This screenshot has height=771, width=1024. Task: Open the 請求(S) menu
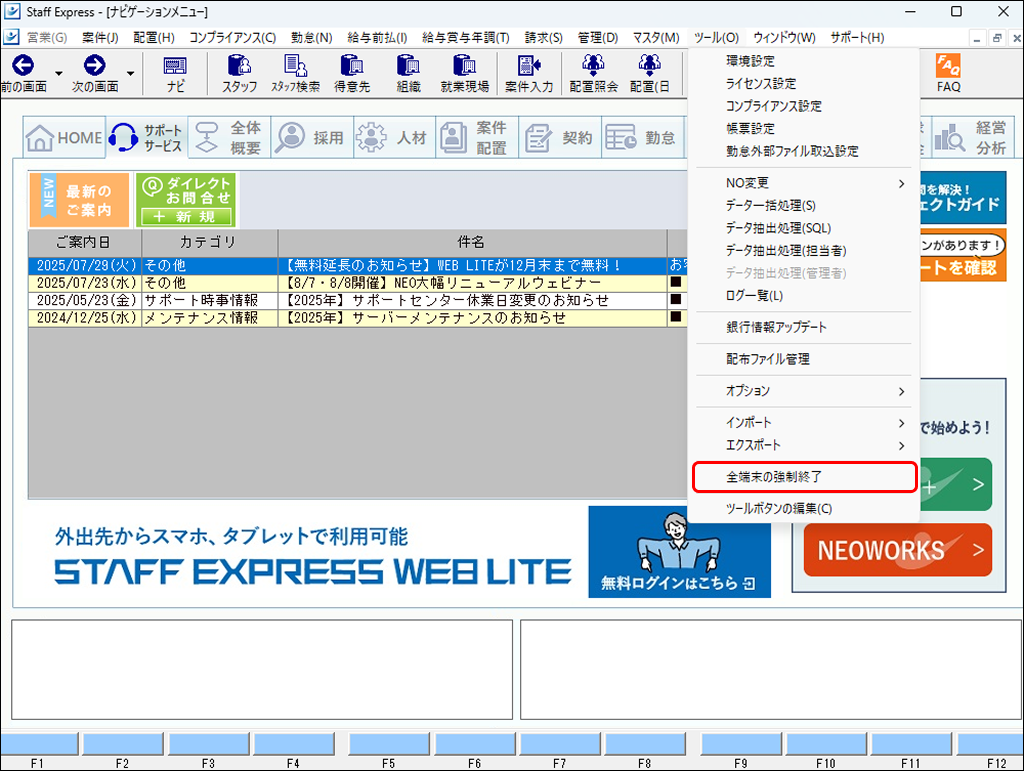[543, 38]
